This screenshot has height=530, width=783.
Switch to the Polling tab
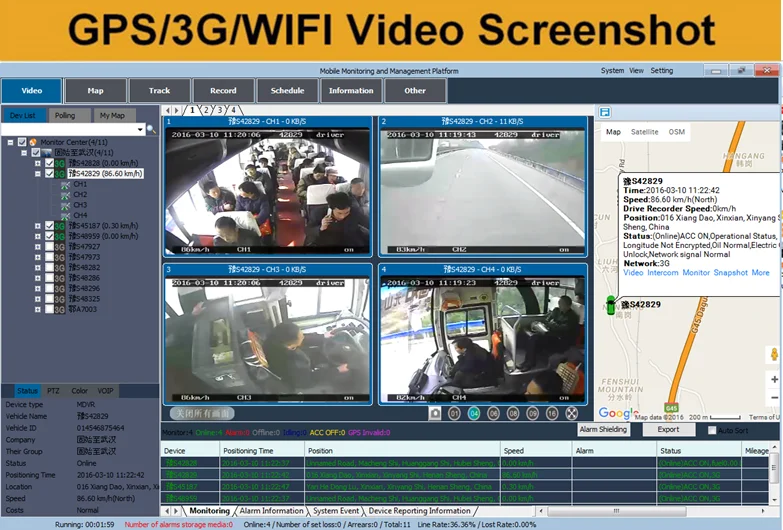click(x=65, y=115)
